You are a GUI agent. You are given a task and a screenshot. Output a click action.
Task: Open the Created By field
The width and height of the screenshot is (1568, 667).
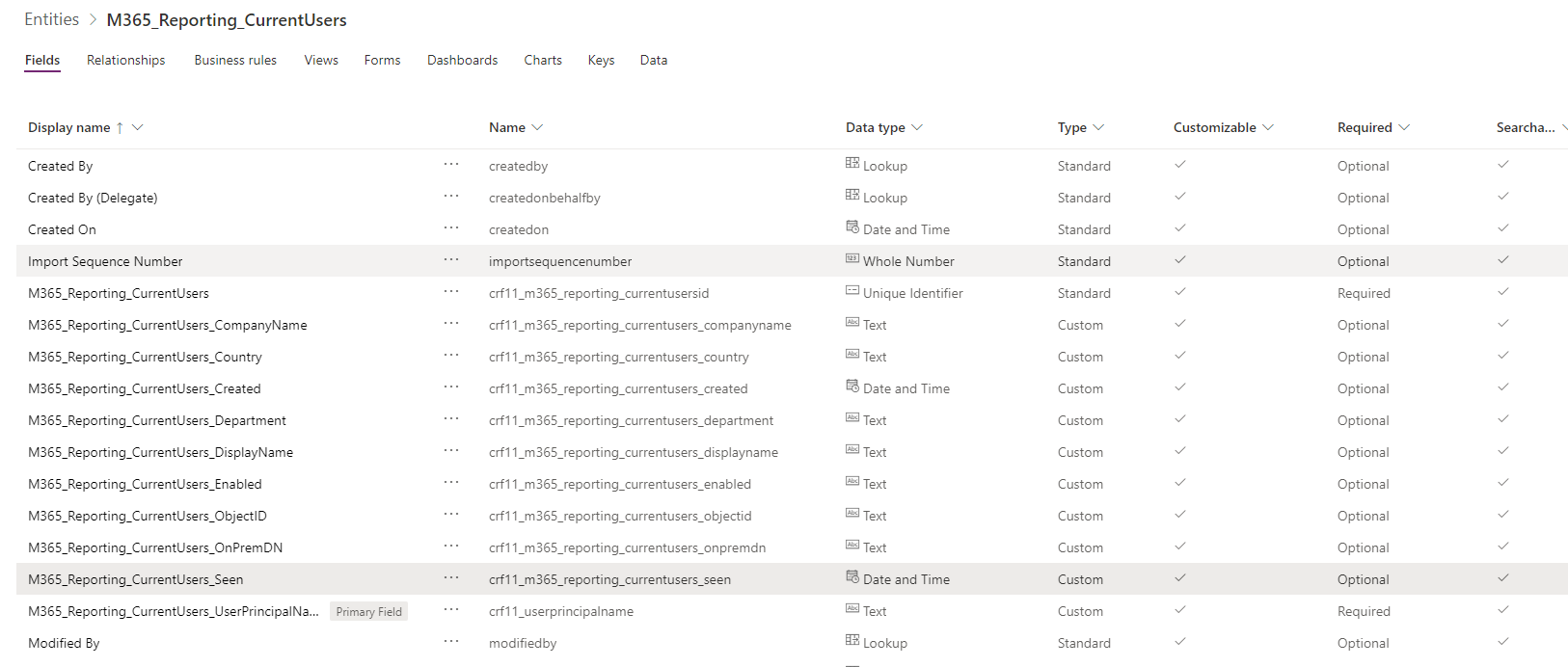60,166
